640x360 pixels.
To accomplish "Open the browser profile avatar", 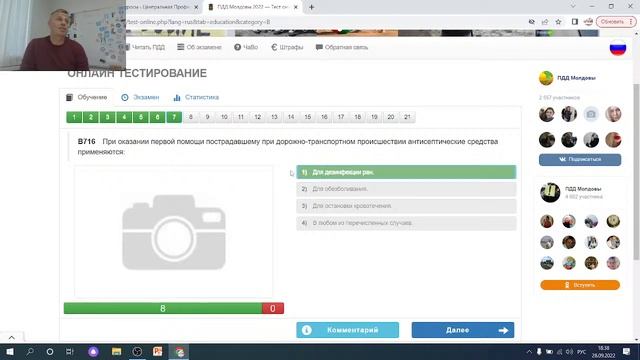I will 588,22.
